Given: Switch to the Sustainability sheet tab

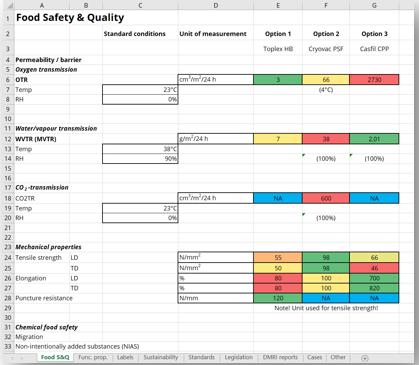Looking at the screenshot, I should (161, 357).
